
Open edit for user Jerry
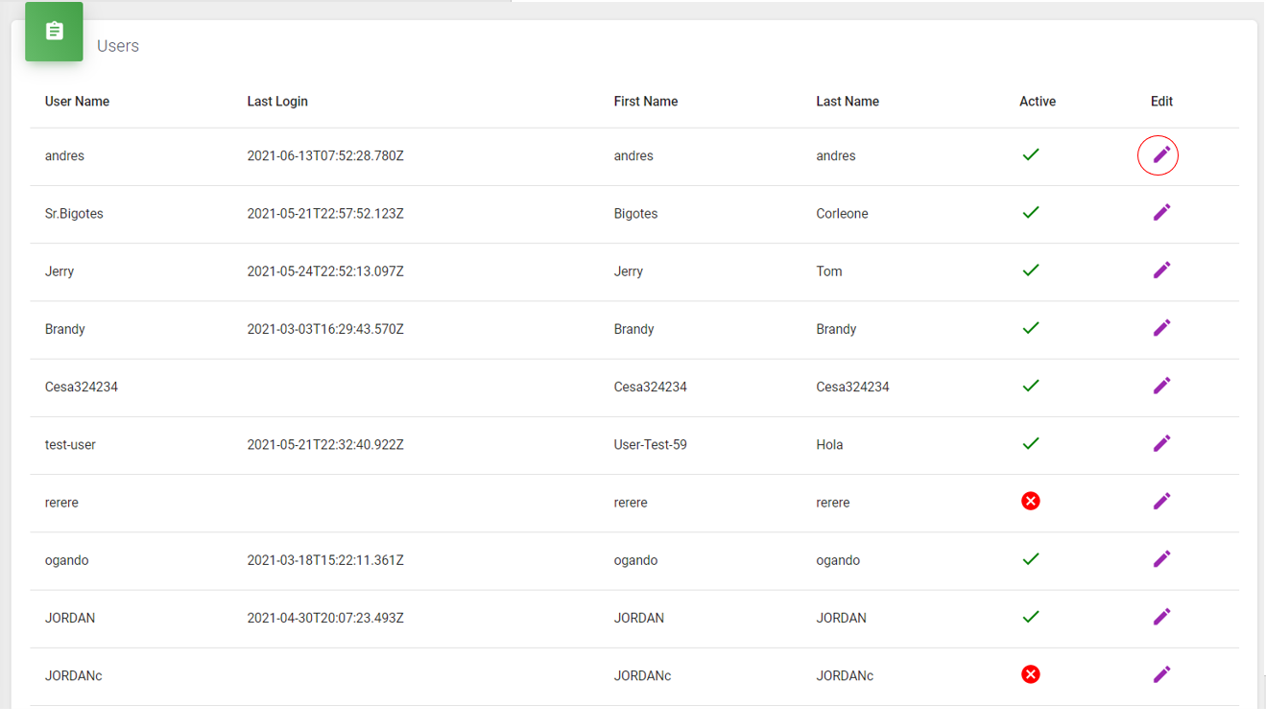click(x=1160, y=270)
